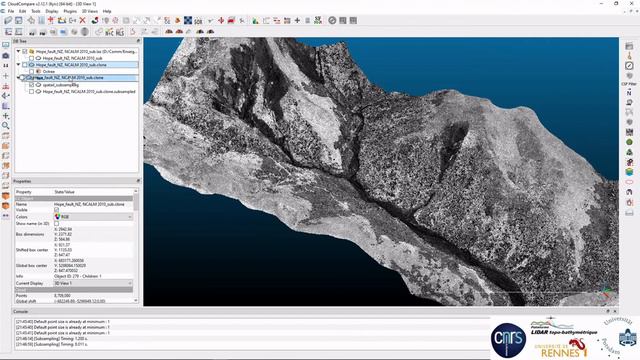
Task: Toggle checkbox of first Hope_fault_NZ_NCALM 2010_sub cloud
Action: click(x=31, y=58)
